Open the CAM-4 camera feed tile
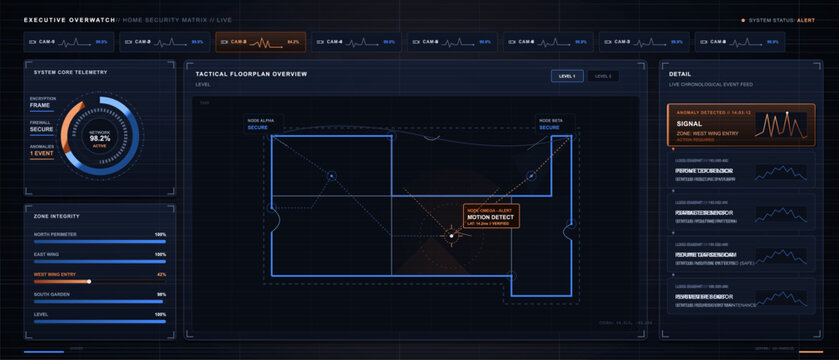This screenshot has width=839, height=360. click(356, 42)
